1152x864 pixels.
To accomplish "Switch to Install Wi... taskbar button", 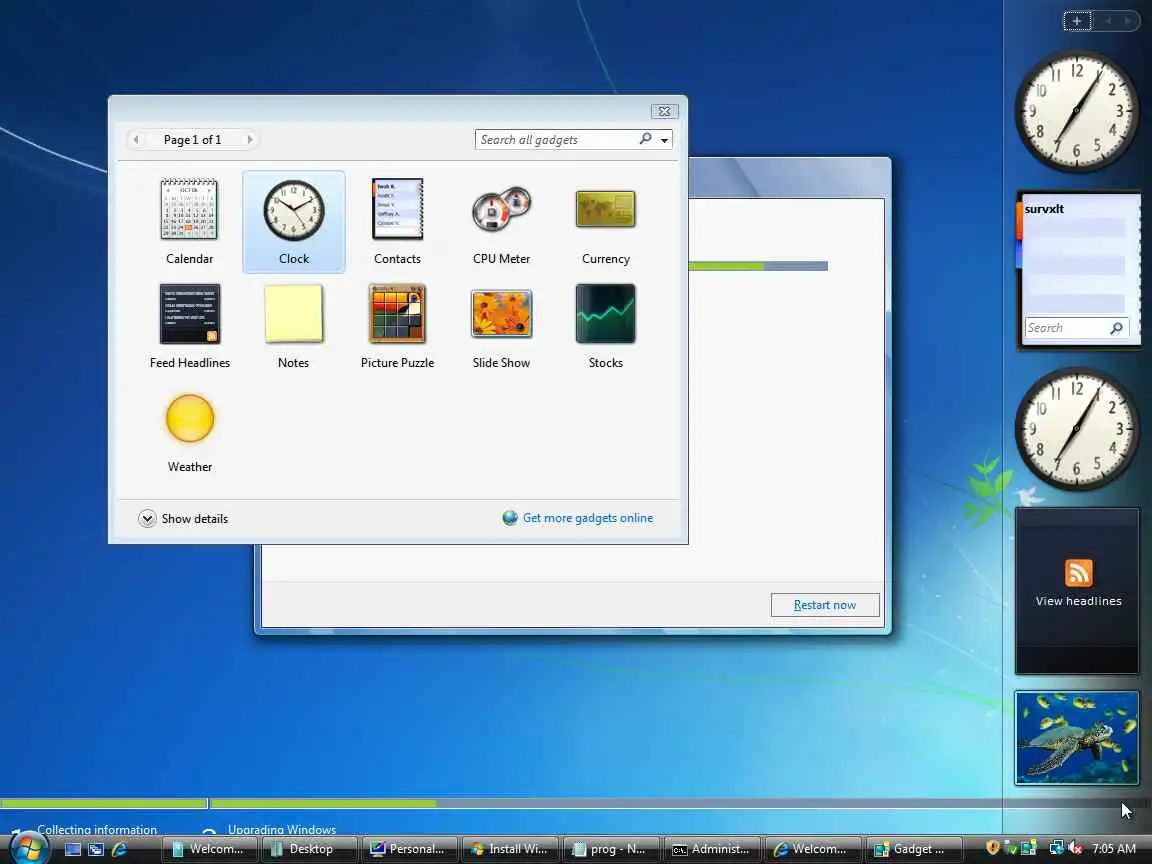I will (511, 849).
